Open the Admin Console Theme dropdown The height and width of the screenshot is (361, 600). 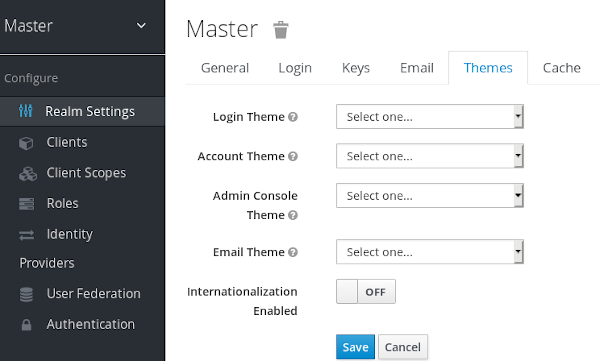[430, 195]
